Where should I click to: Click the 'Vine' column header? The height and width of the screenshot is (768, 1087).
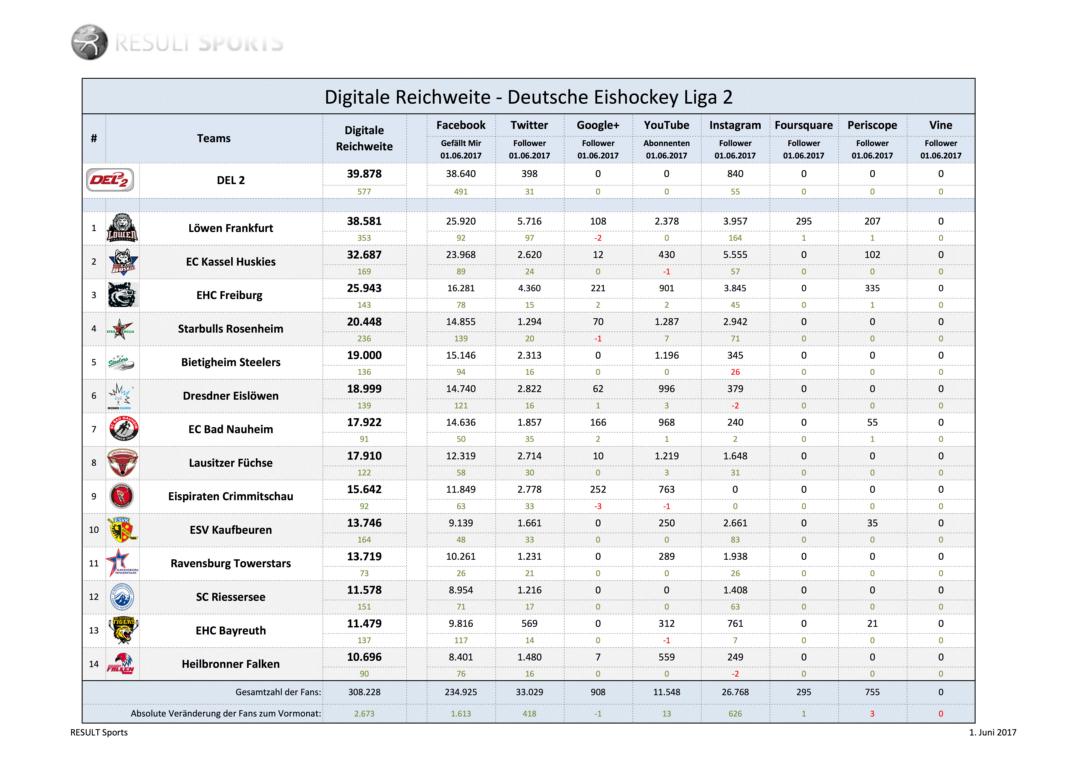pos(941,125)
